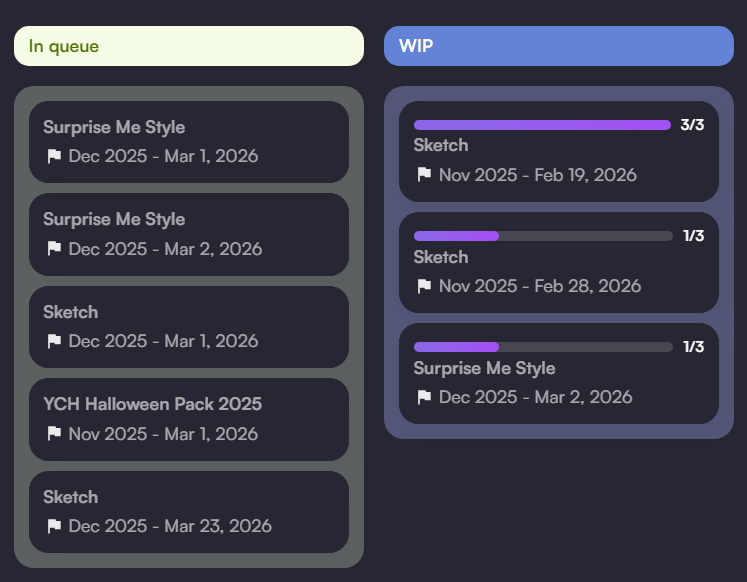Click the flag icon on the WIP Surprise Me Style card
Image resolution: width=747 pixels, height=582 pixels.
424,397
